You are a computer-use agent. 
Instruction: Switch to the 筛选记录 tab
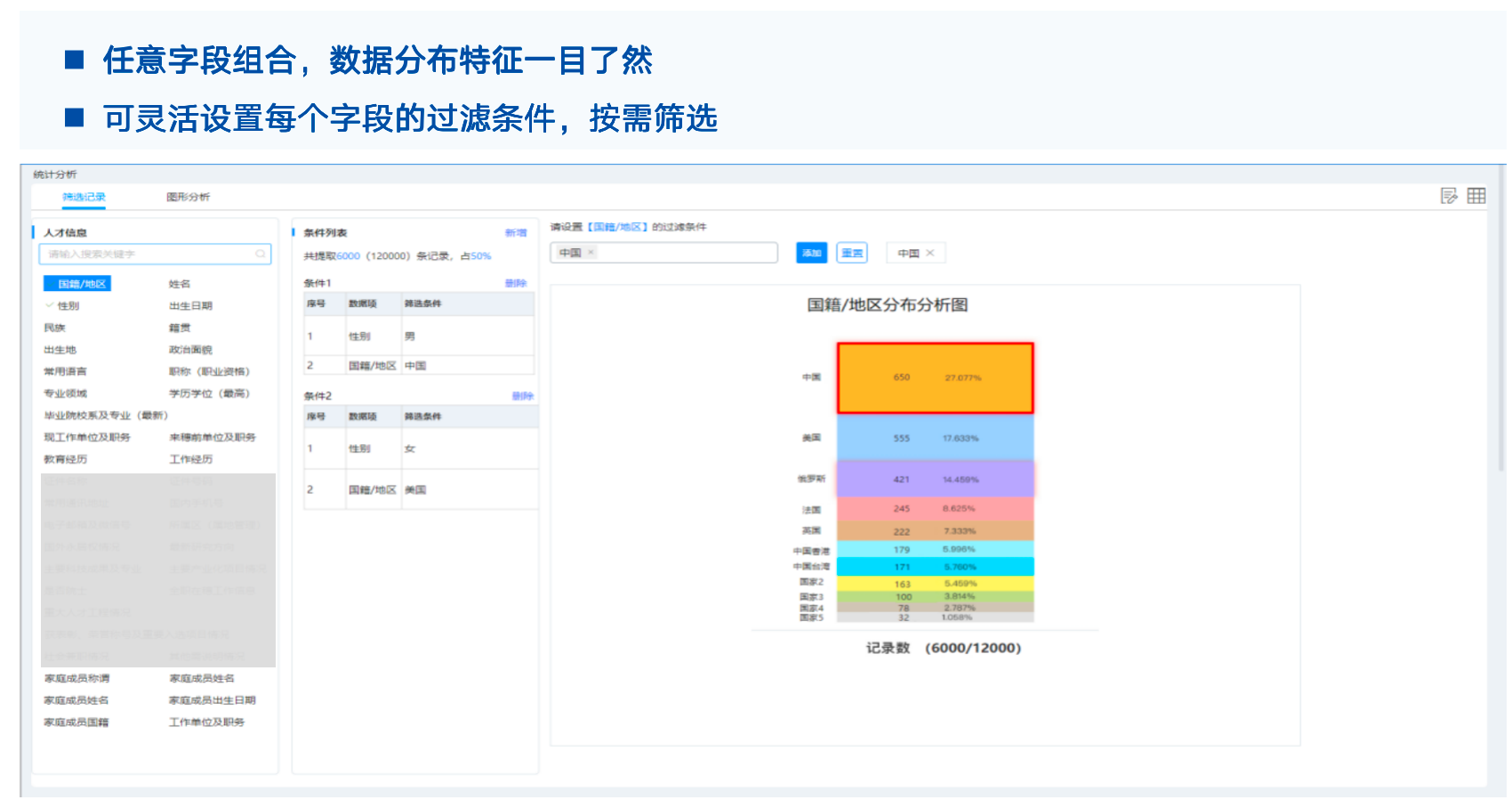(x=84, y=197)
